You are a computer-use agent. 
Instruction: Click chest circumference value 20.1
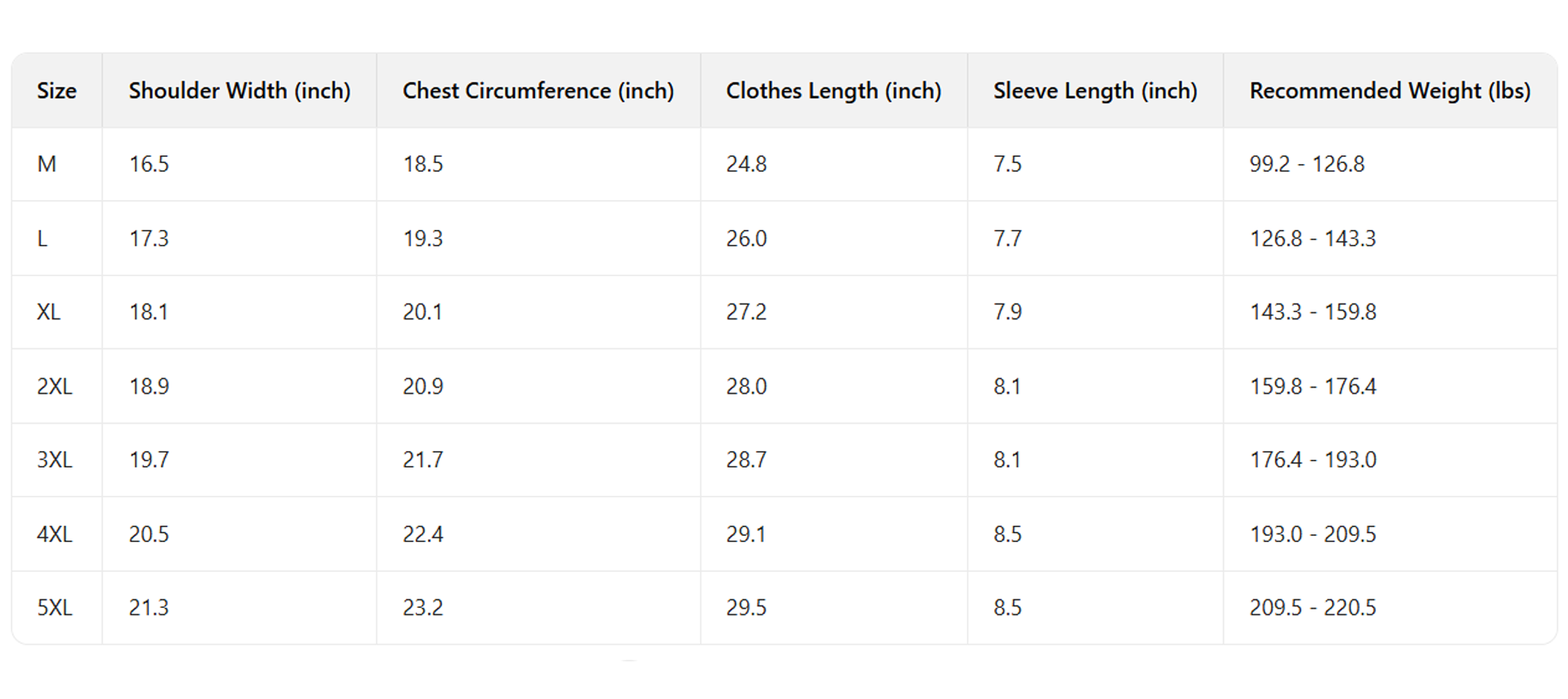click(423, 312)
